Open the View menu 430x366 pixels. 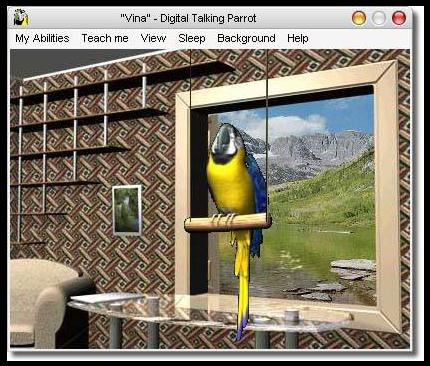tap(153, 38)
